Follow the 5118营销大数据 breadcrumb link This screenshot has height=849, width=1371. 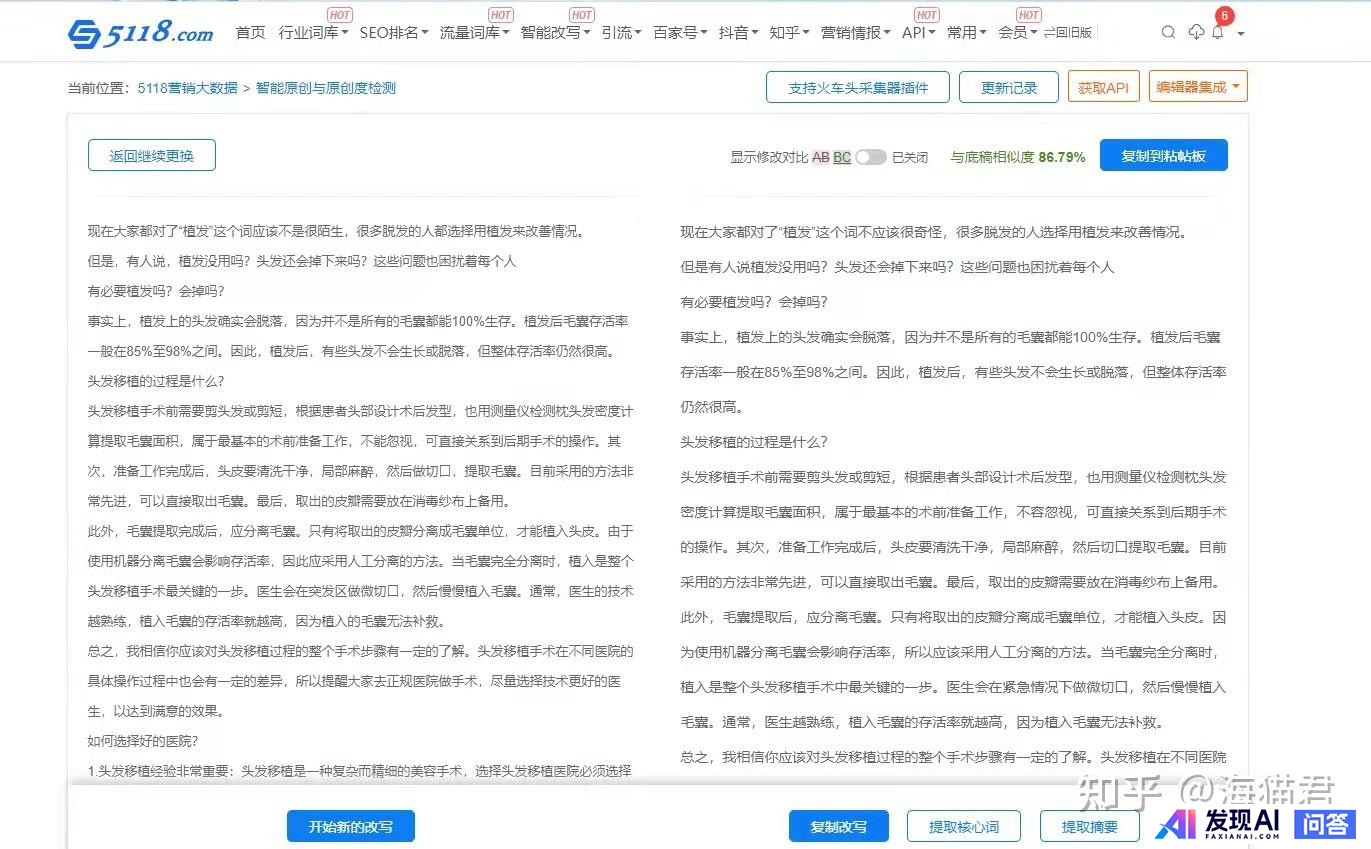pos(188,88)
